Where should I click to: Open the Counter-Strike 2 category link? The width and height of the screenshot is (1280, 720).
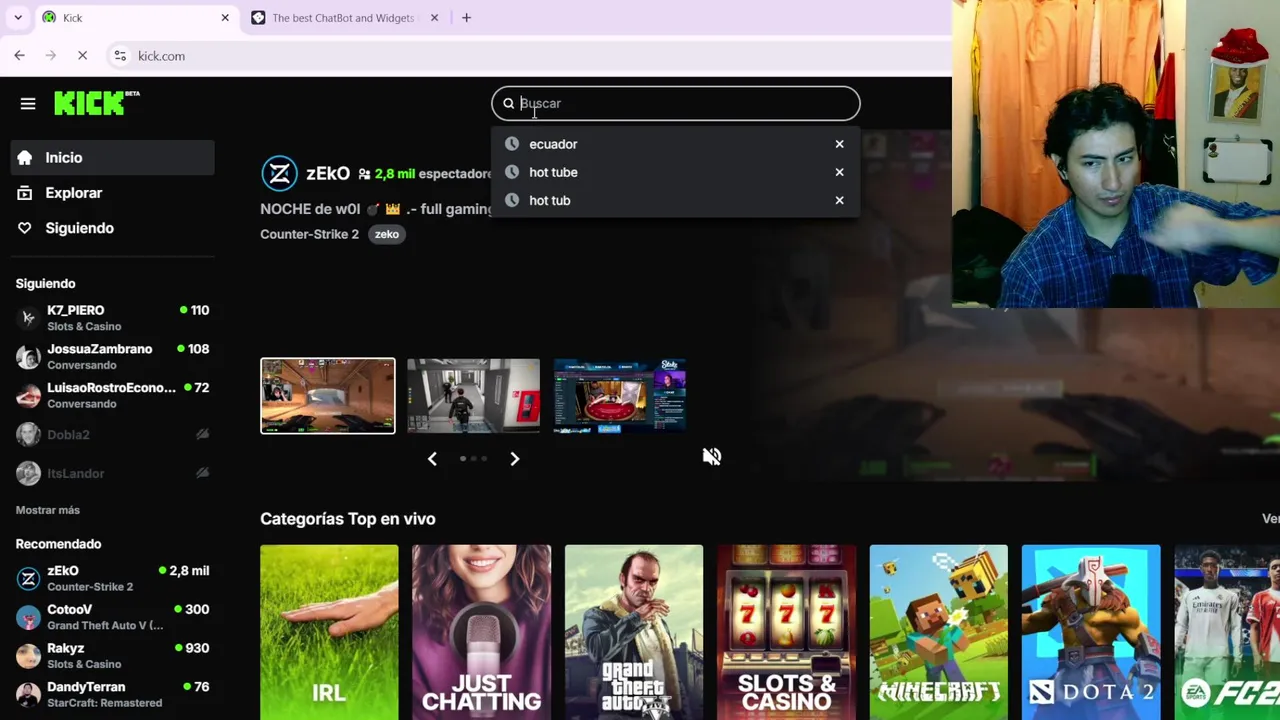(x=309, y=234)
